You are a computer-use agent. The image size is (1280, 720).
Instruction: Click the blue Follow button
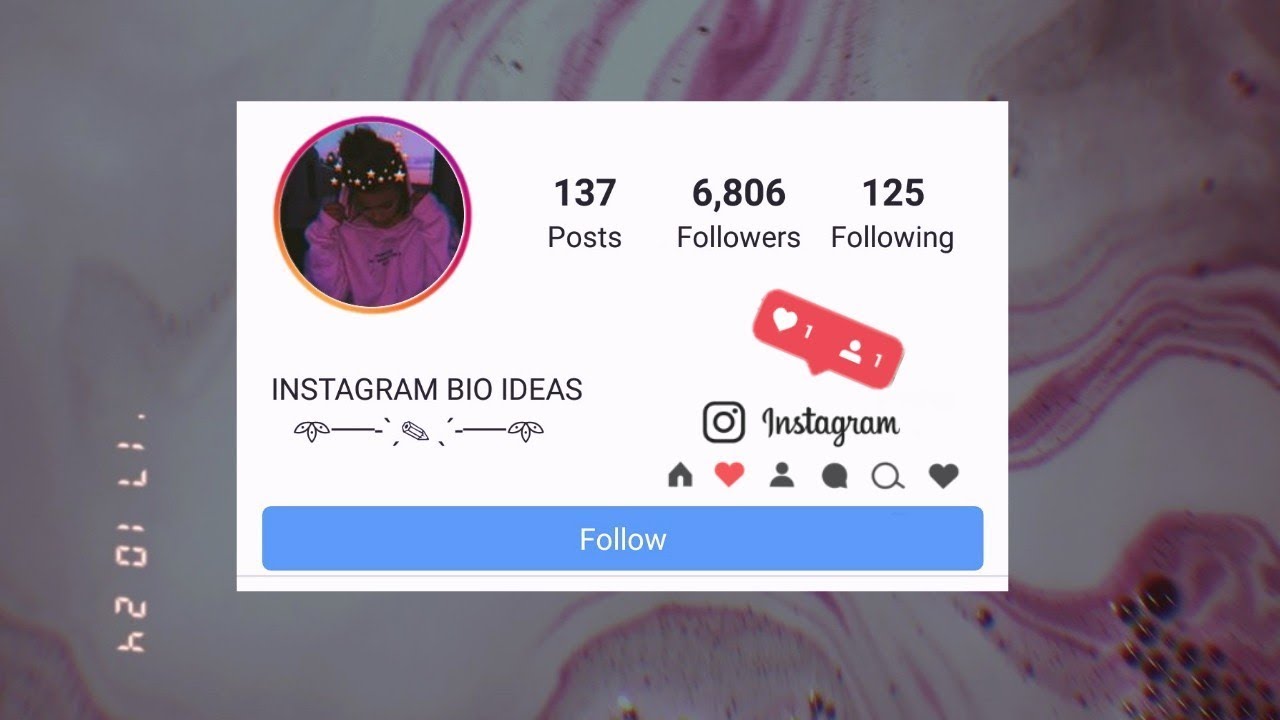(622, 538)
